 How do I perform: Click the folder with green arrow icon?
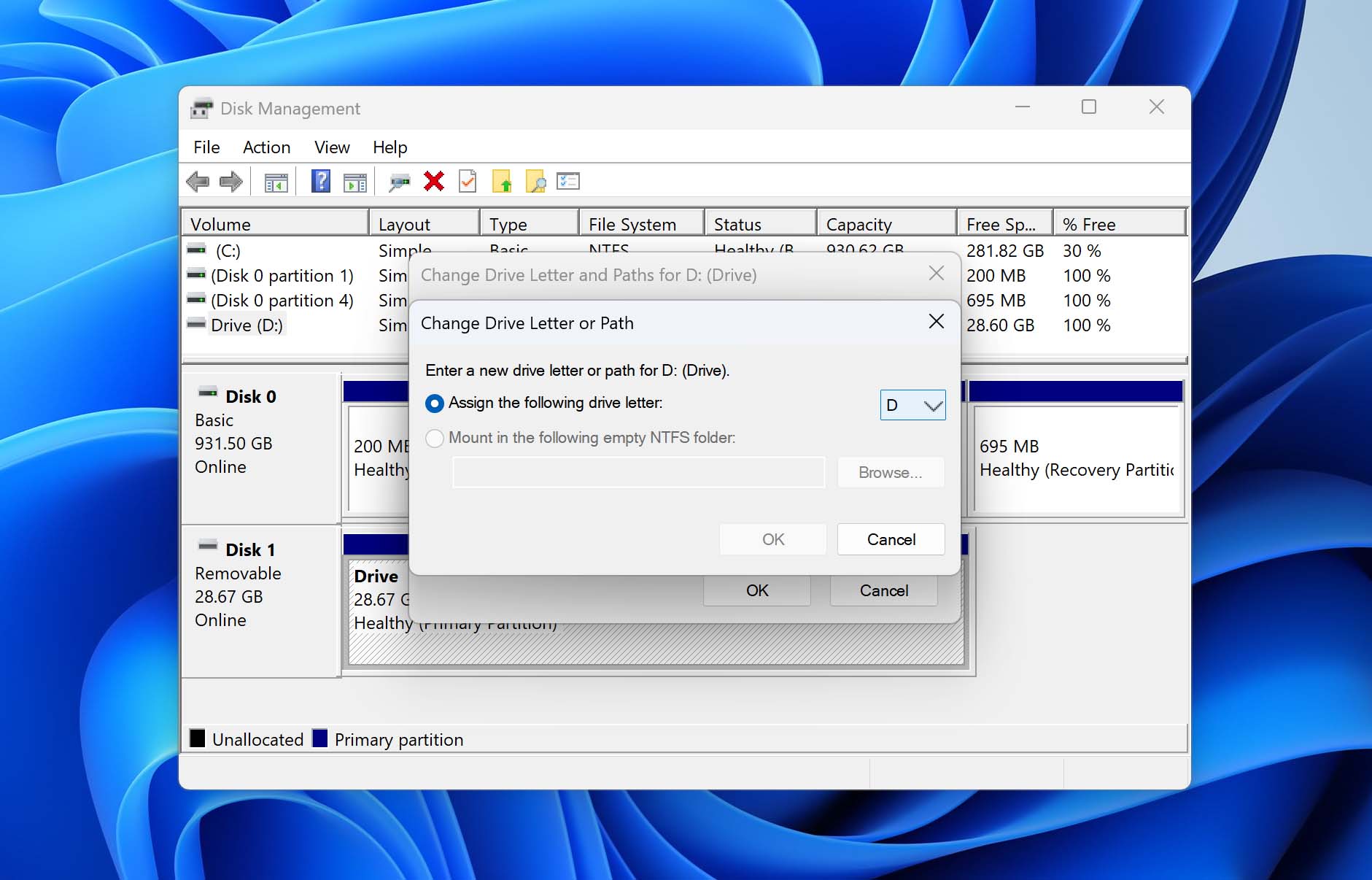502,182
